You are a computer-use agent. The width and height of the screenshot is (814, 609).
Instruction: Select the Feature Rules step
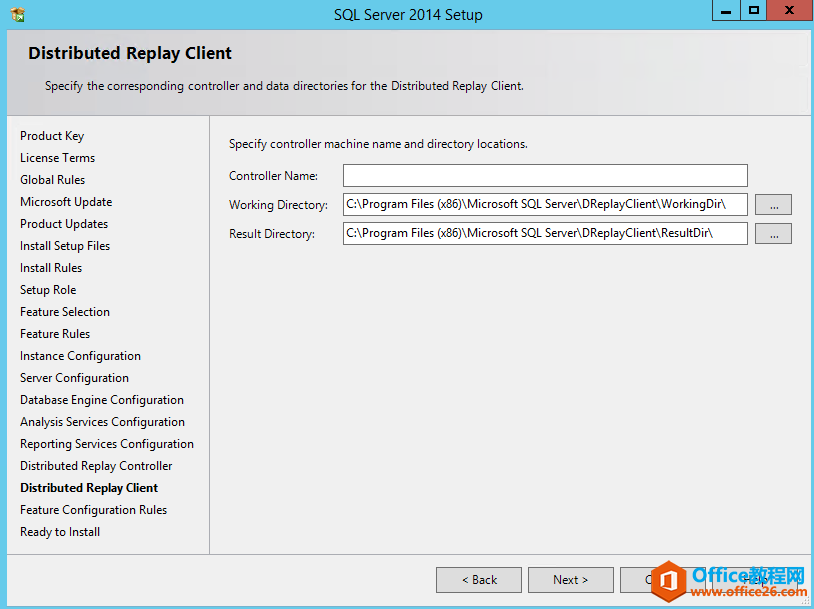tap(55, 334)
